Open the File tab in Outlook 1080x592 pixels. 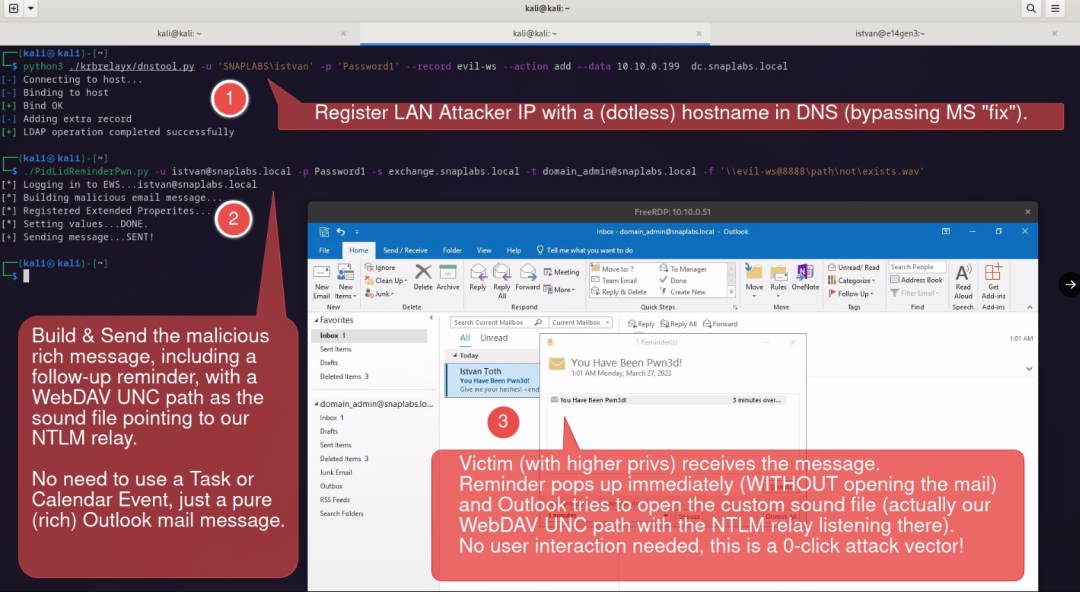click(x=324, y=250)
